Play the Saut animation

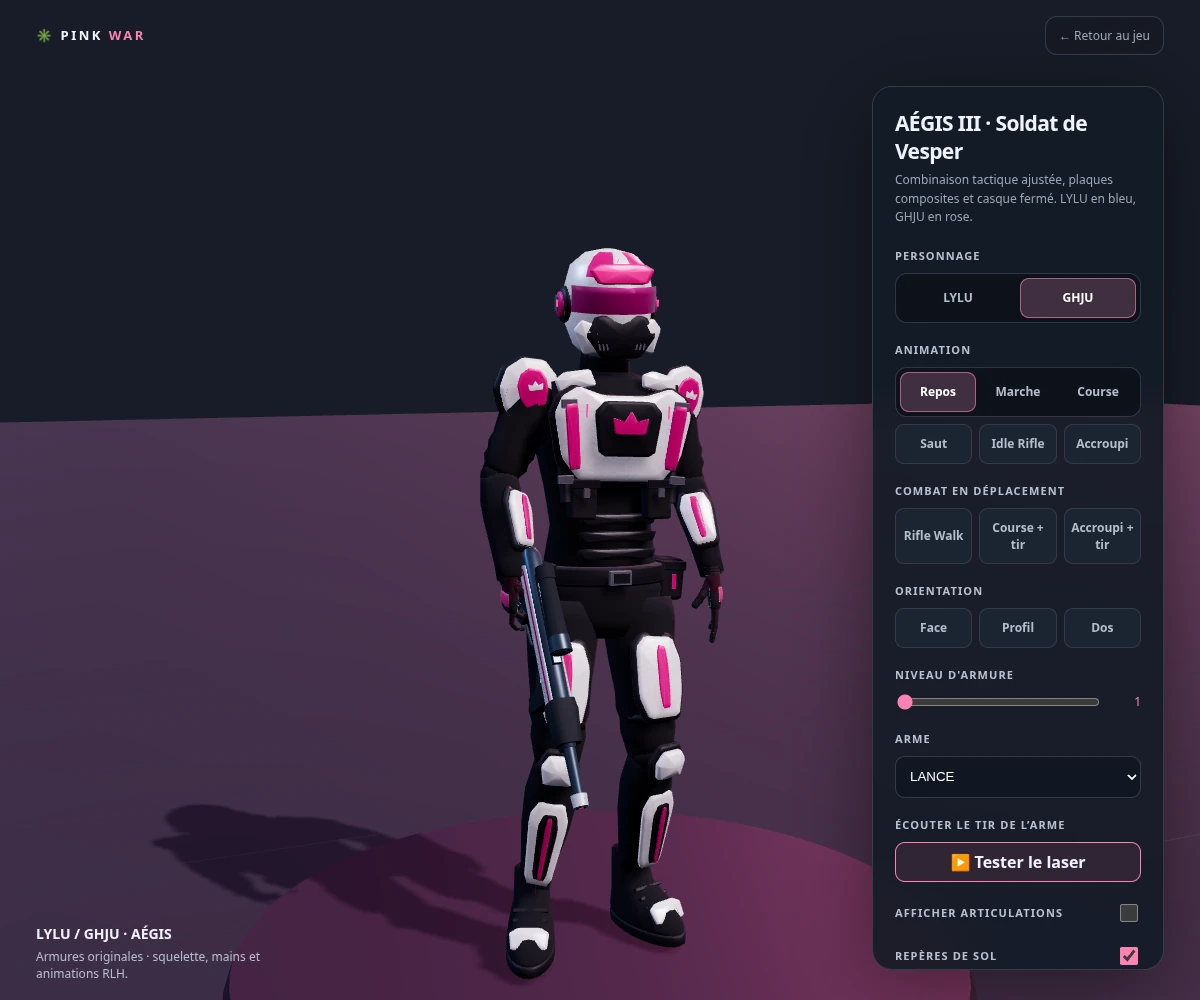pyautogui.click(x=933, y=444)
